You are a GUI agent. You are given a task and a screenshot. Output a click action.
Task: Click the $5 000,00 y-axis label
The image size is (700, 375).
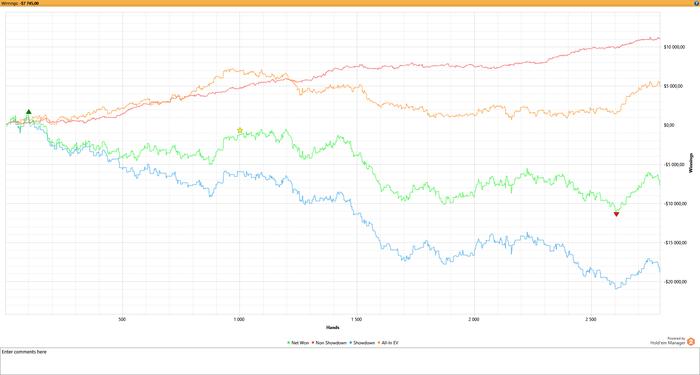click(673, 86)
